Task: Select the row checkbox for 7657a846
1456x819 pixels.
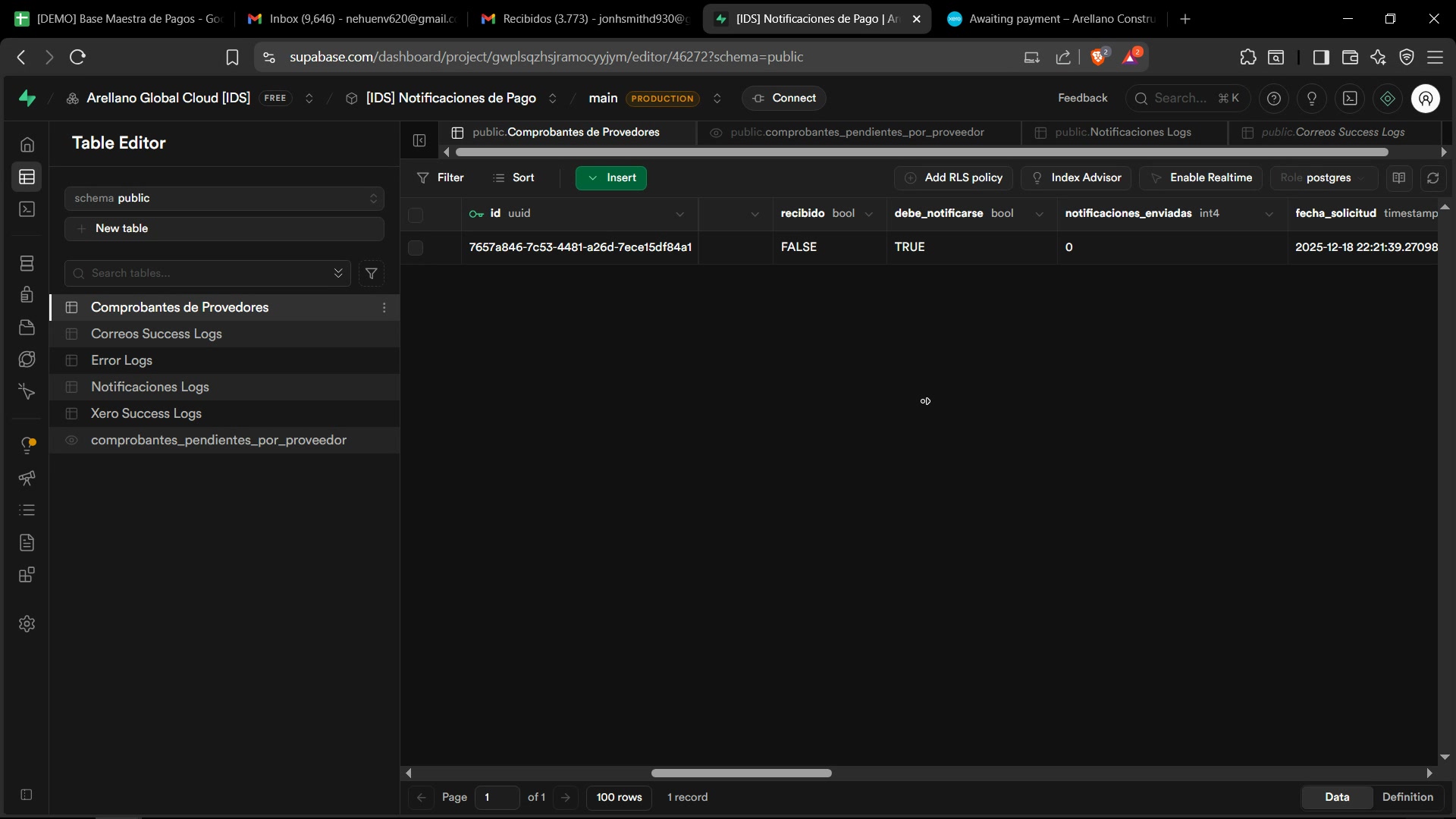Action: [x=416, y=247]
